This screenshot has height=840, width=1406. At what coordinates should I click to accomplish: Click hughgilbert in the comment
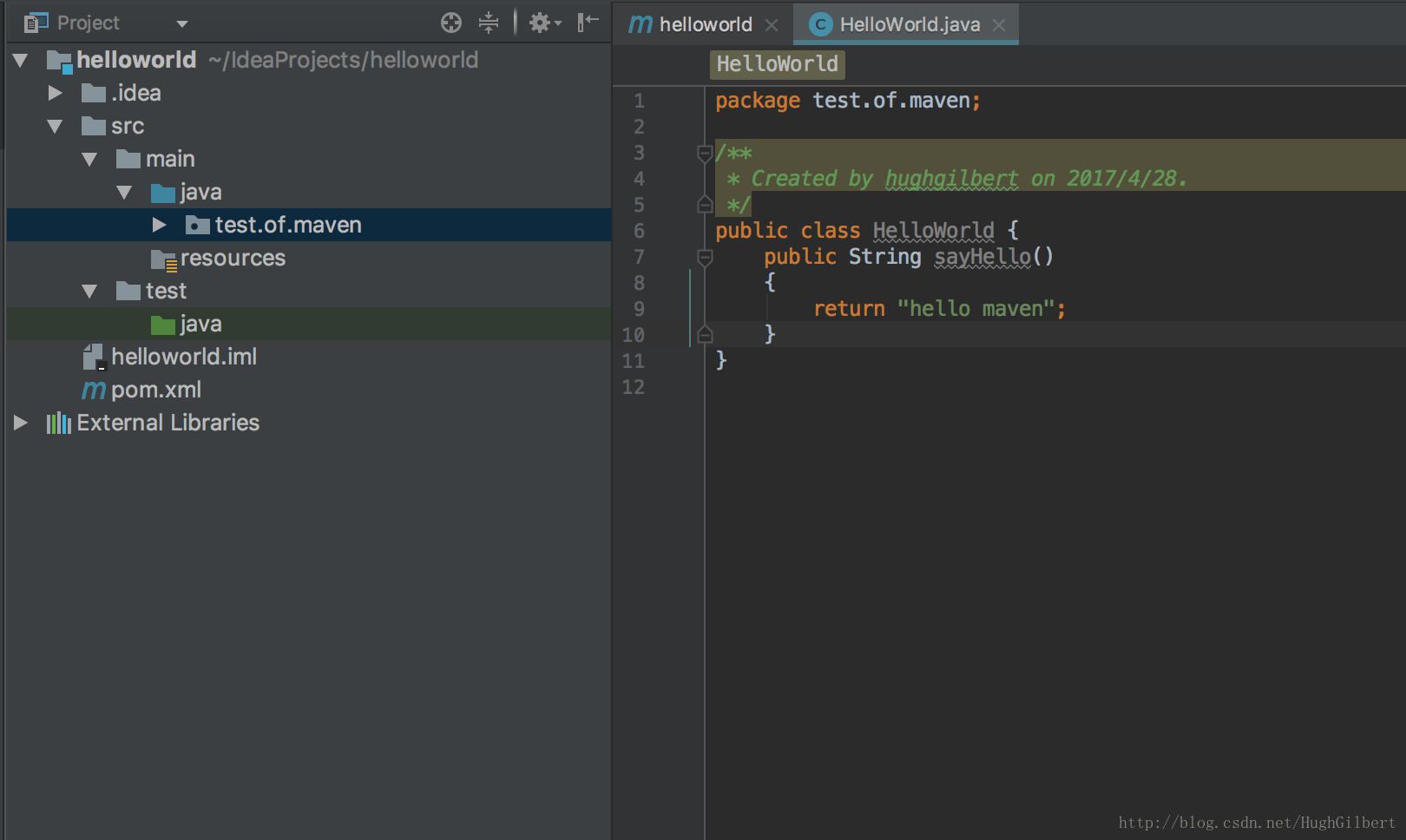[951, 179]
